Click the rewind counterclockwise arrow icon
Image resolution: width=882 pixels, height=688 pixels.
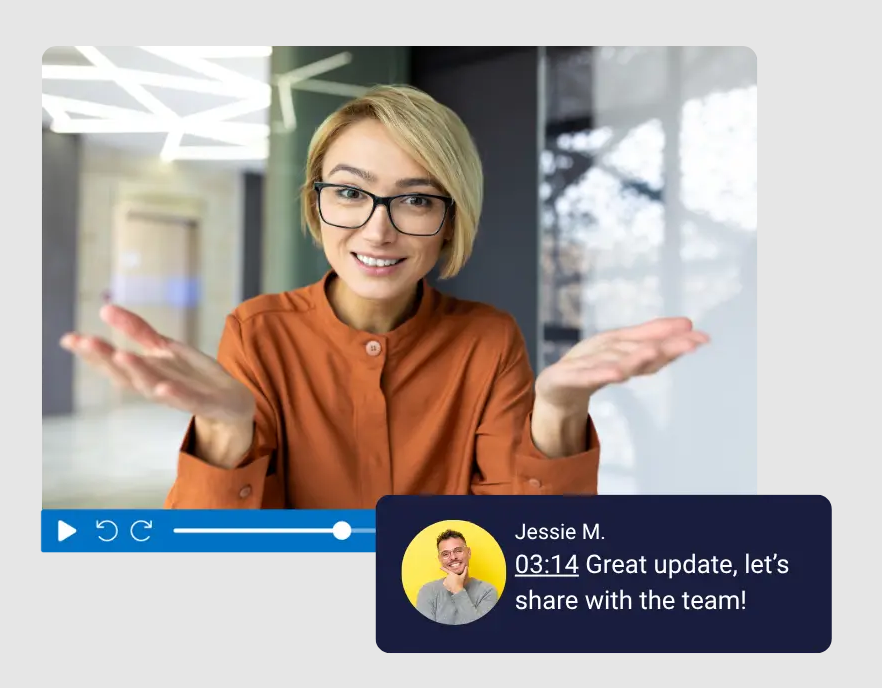106,531
